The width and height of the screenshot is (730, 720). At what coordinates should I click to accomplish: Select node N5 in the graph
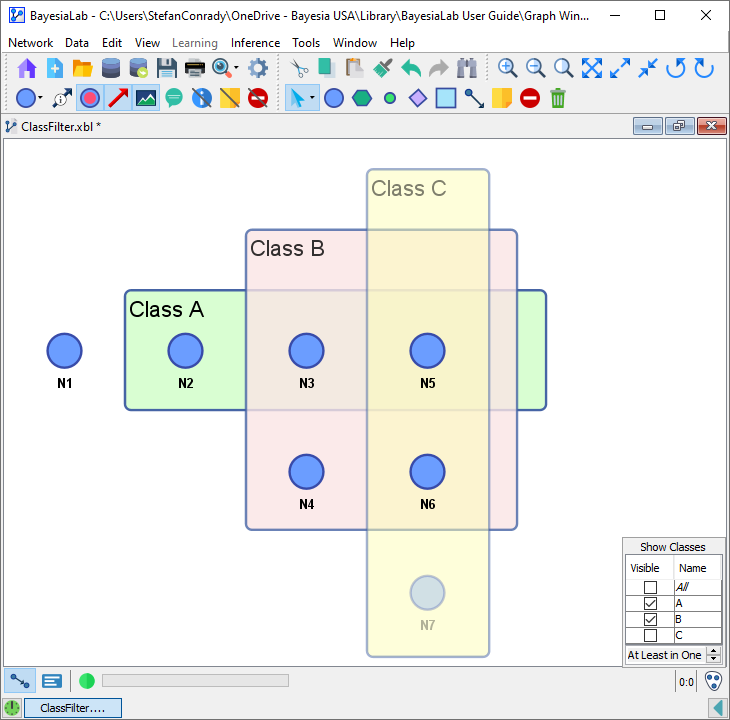[x=427, y=351]
